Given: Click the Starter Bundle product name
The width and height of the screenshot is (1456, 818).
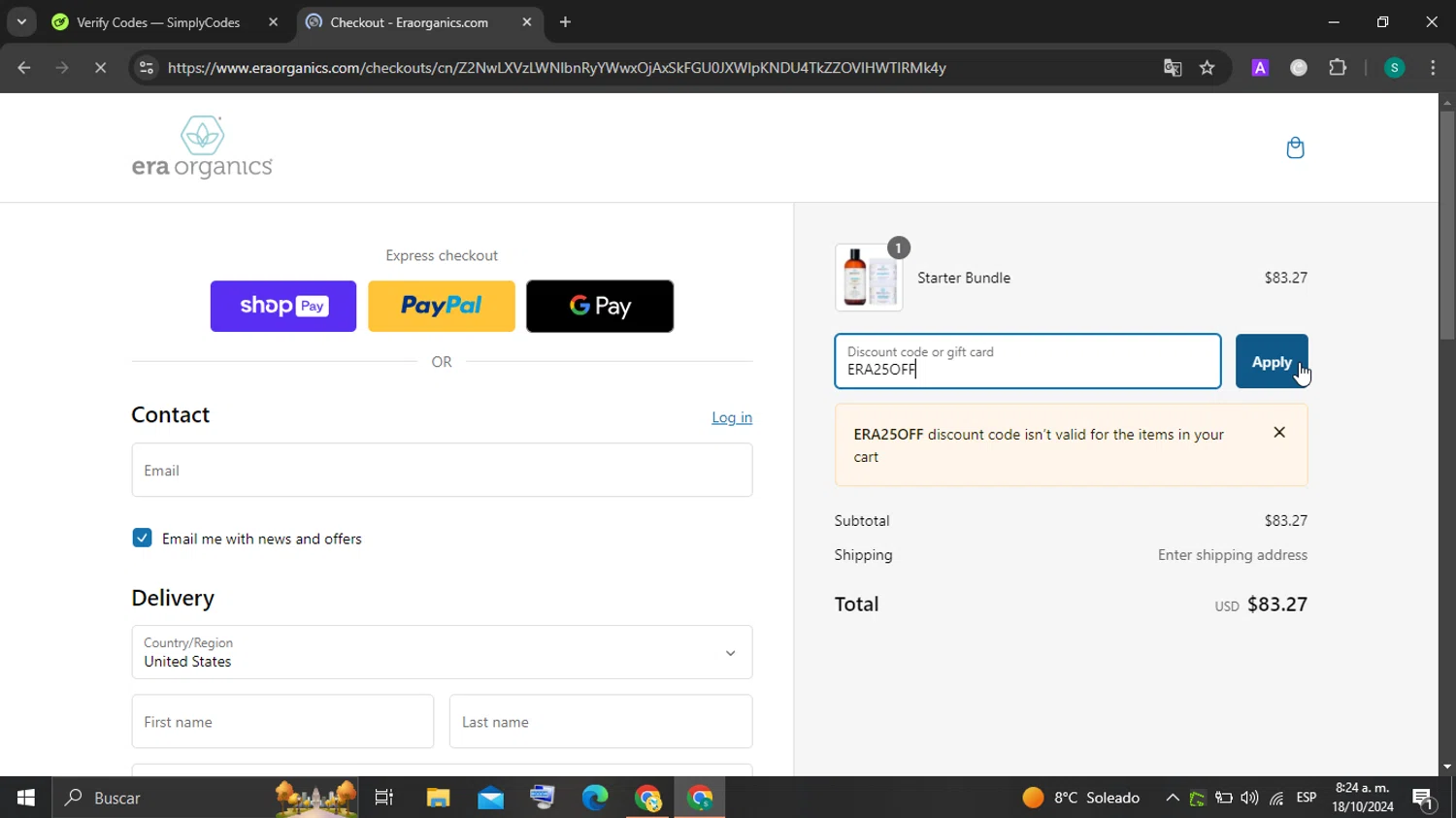Looking at the screenshot, I should point(964,278).
